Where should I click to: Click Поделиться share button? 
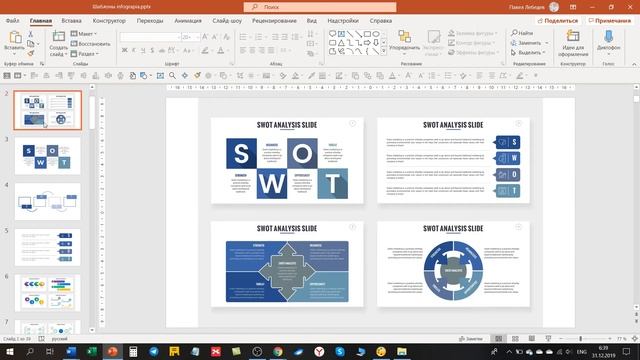(558, 20)
